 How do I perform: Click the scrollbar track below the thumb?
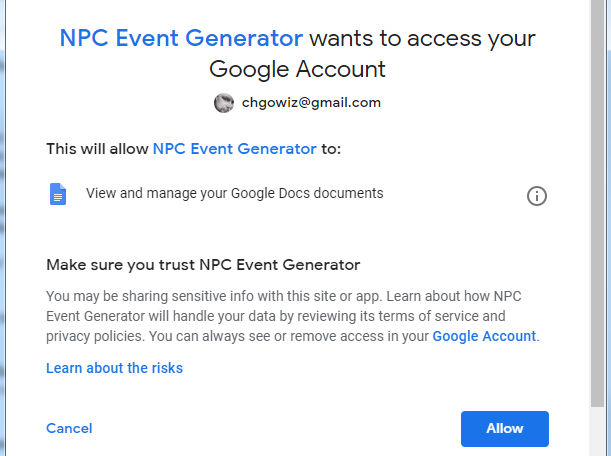[597, 432]
